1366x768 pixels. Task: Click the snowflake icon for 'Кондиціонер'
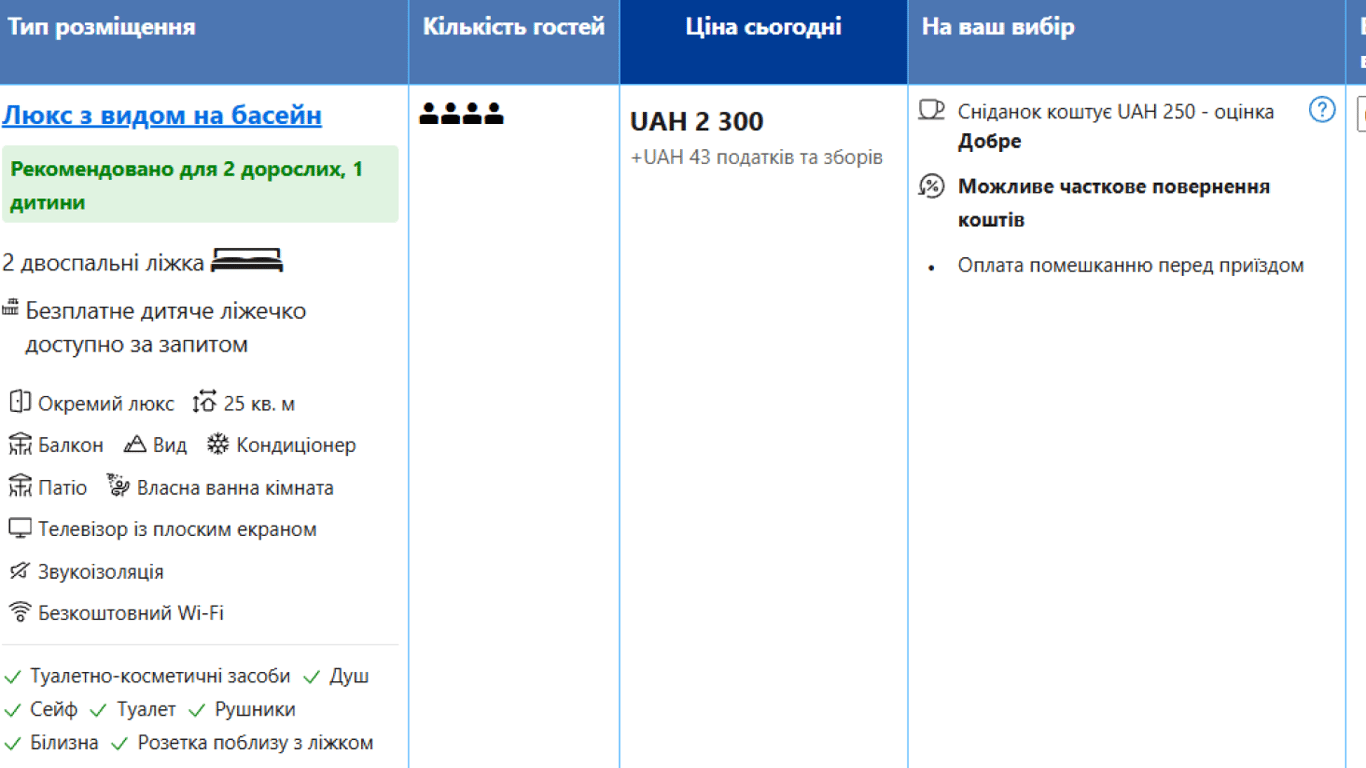(218, 445)
